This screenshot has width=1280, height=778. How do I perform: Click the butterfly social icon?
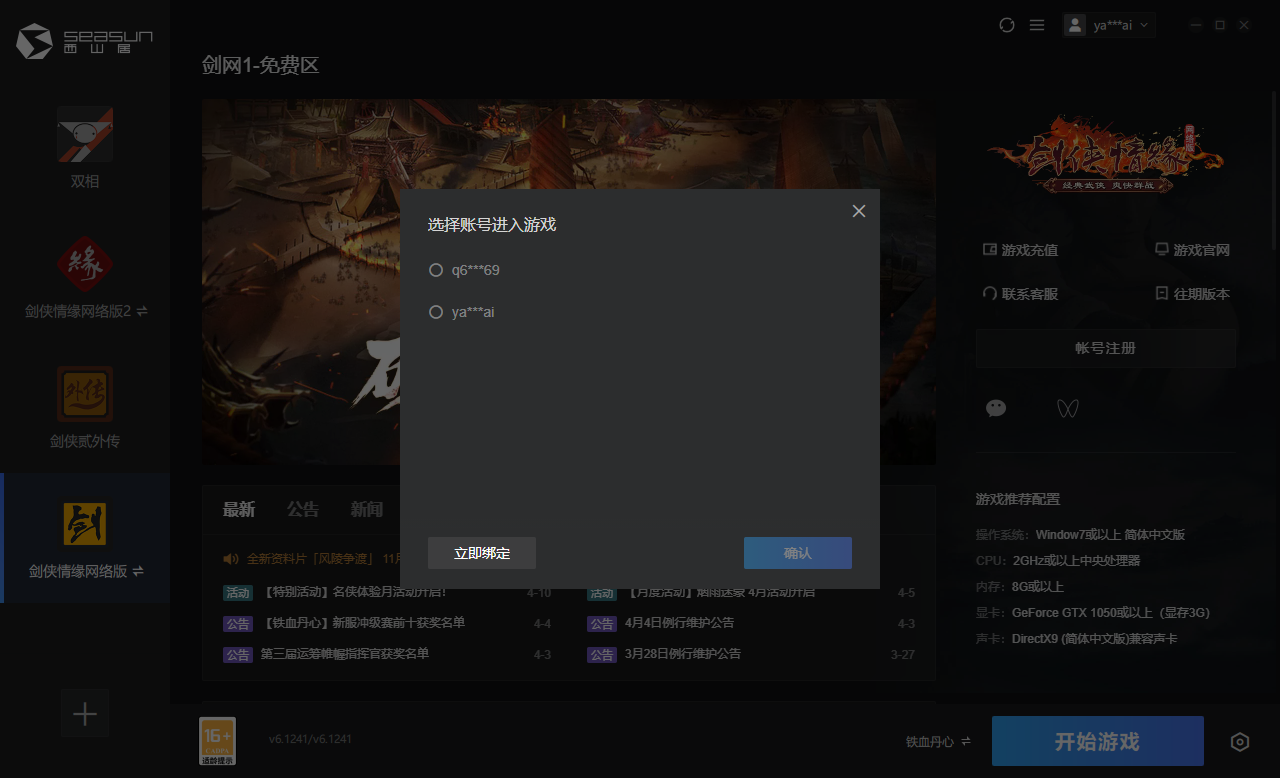tap(1068, 408)
